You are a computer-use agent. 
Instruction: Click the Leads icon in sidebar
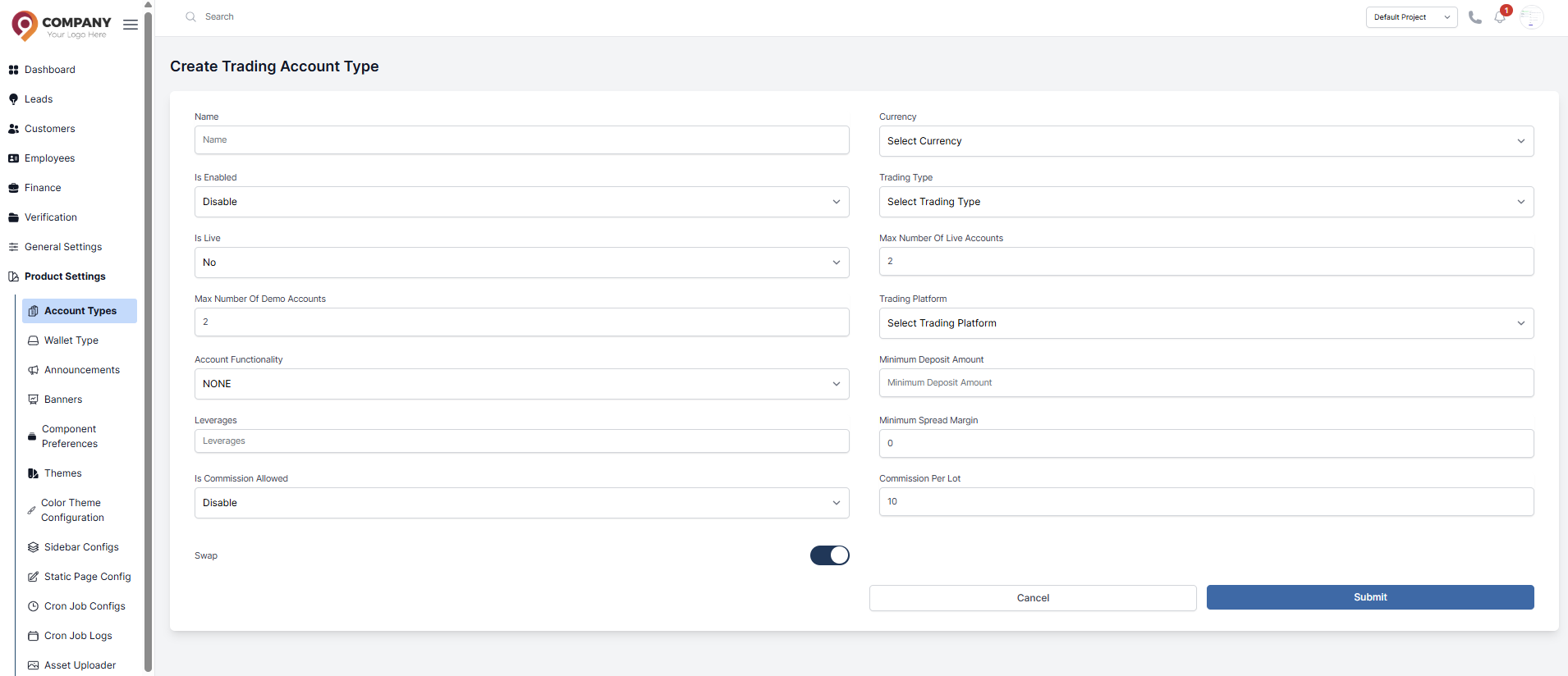point(13,99)
